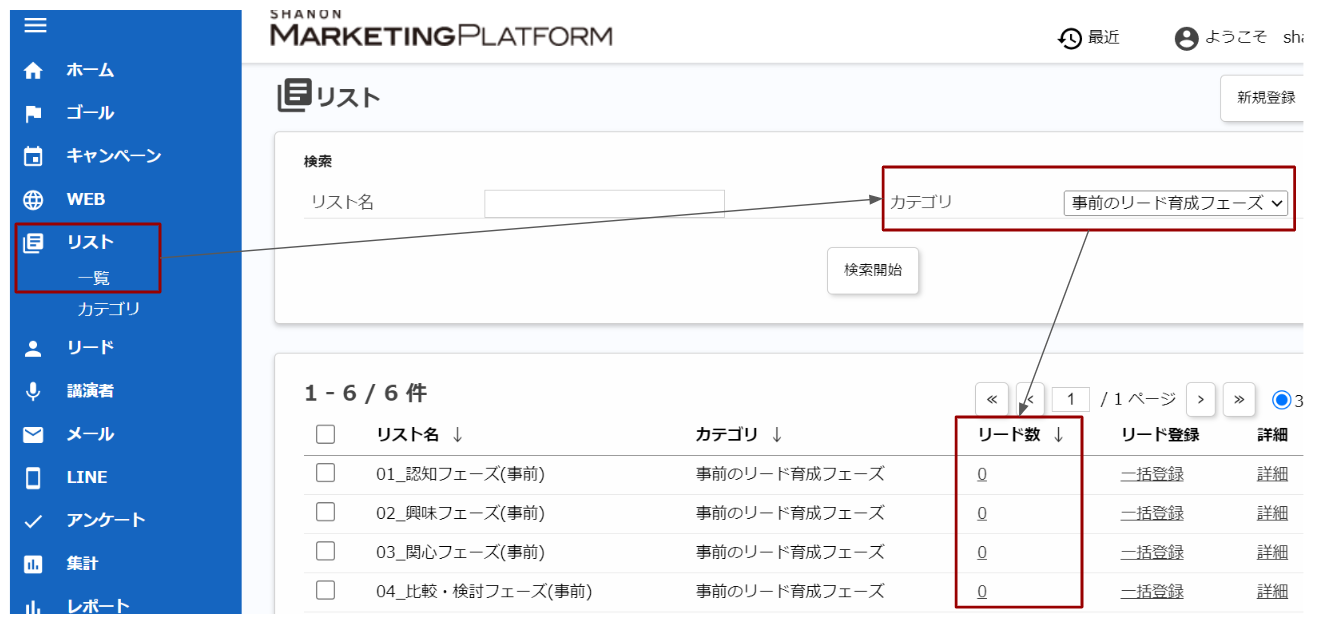Click the リスト page heading icon
Viewport: 1317px width, 619px height.
[x=295, y=94]
